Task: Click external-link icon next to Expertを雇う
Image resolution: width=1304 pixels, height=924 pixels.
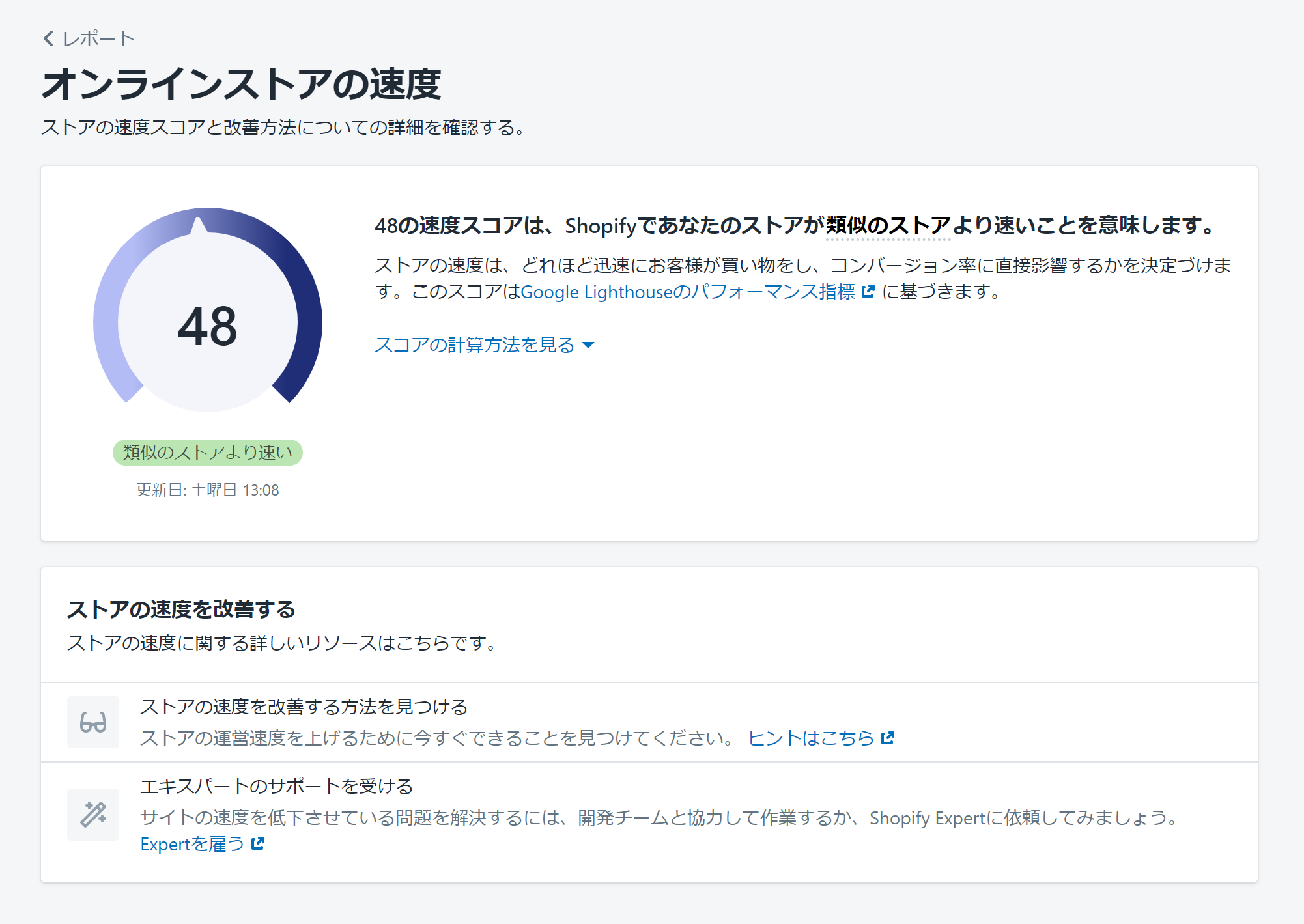Action: (258, 843)
